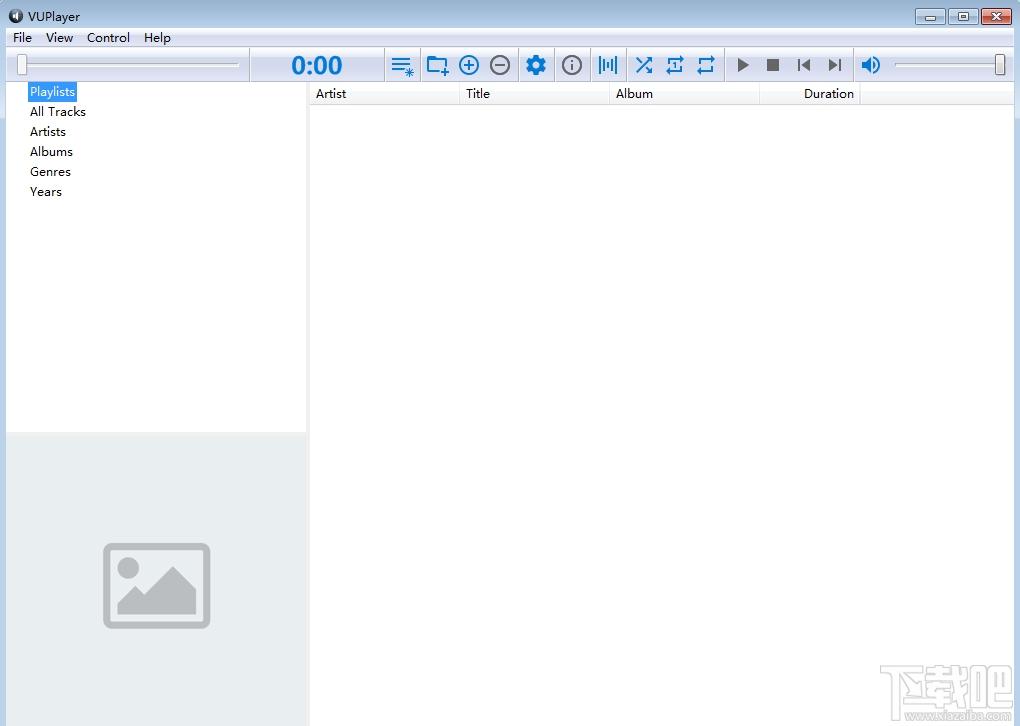Click the seek position slider handle

[x=22, y=64]
